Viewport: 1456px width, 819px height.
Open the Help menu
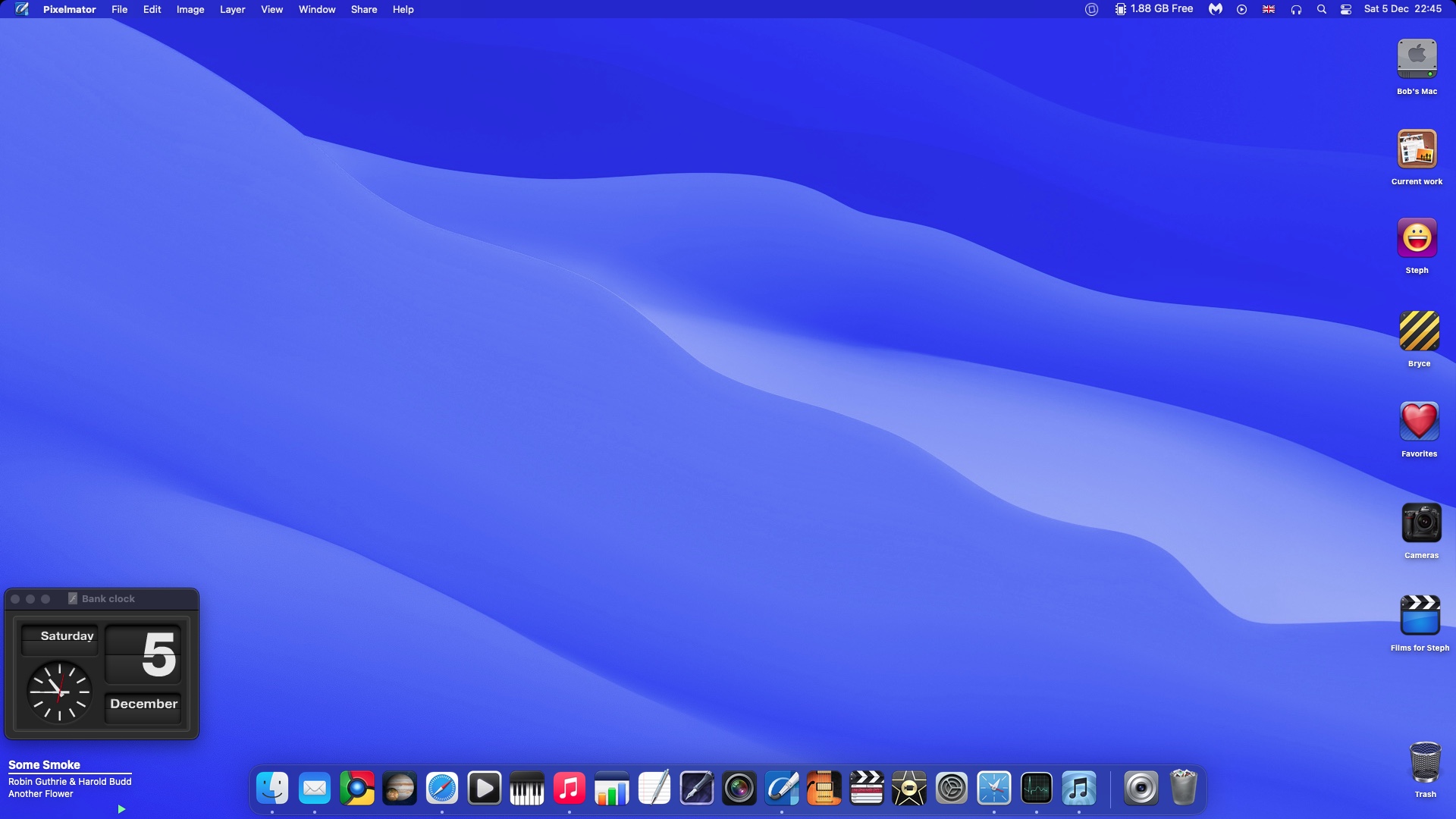(x=403, y=9)
